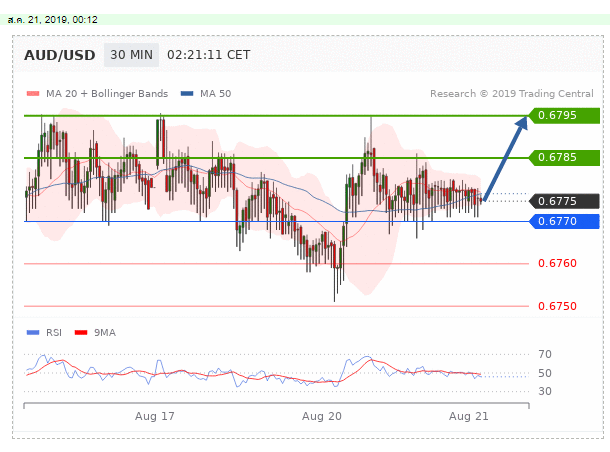Click the 0.6760 red support value
The image size is (610, 452).
click(557, 263)
